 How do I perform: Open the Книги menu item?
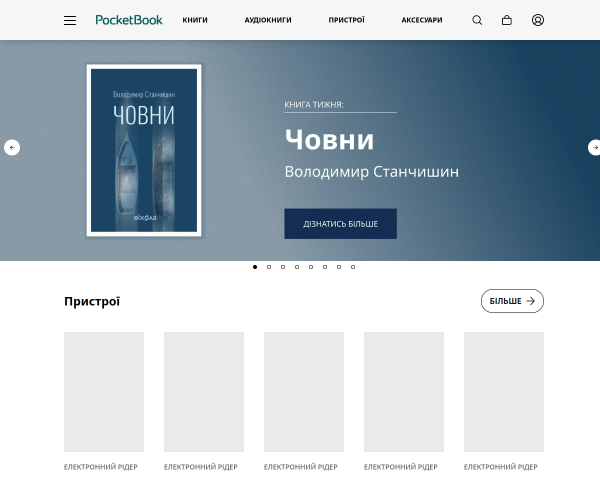tap(195, 20)
